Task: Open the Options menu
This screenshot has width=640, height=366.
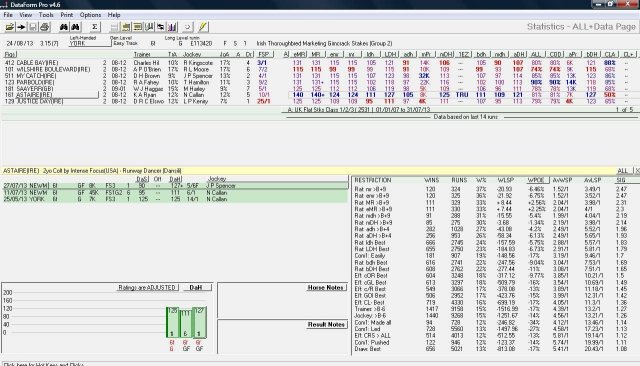Action: (x=90, y=15)
